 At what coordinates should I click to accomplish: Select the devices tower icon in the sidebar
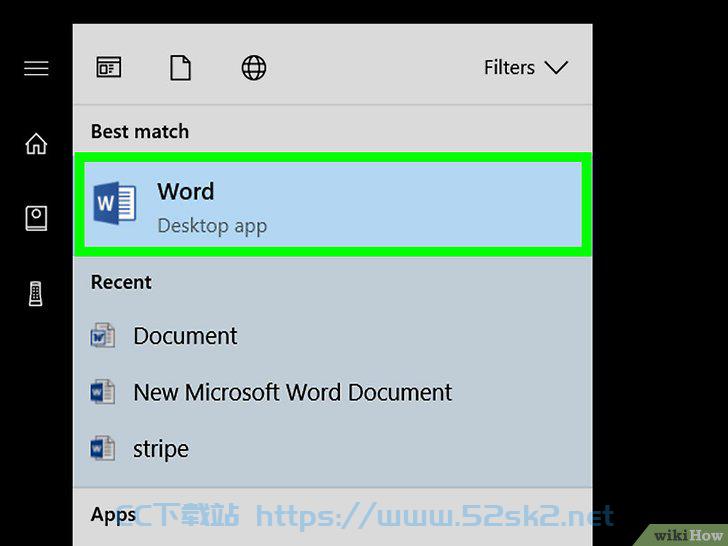pyautogui.click(x=36, y=293)
